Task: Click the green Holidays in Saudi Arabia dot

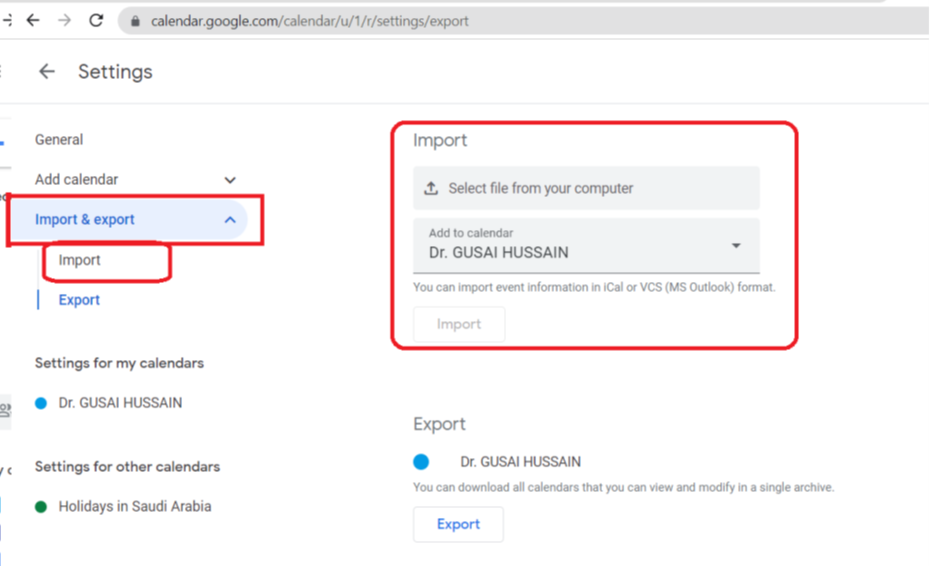Action: pyautogui.click(x=41, y=506)
